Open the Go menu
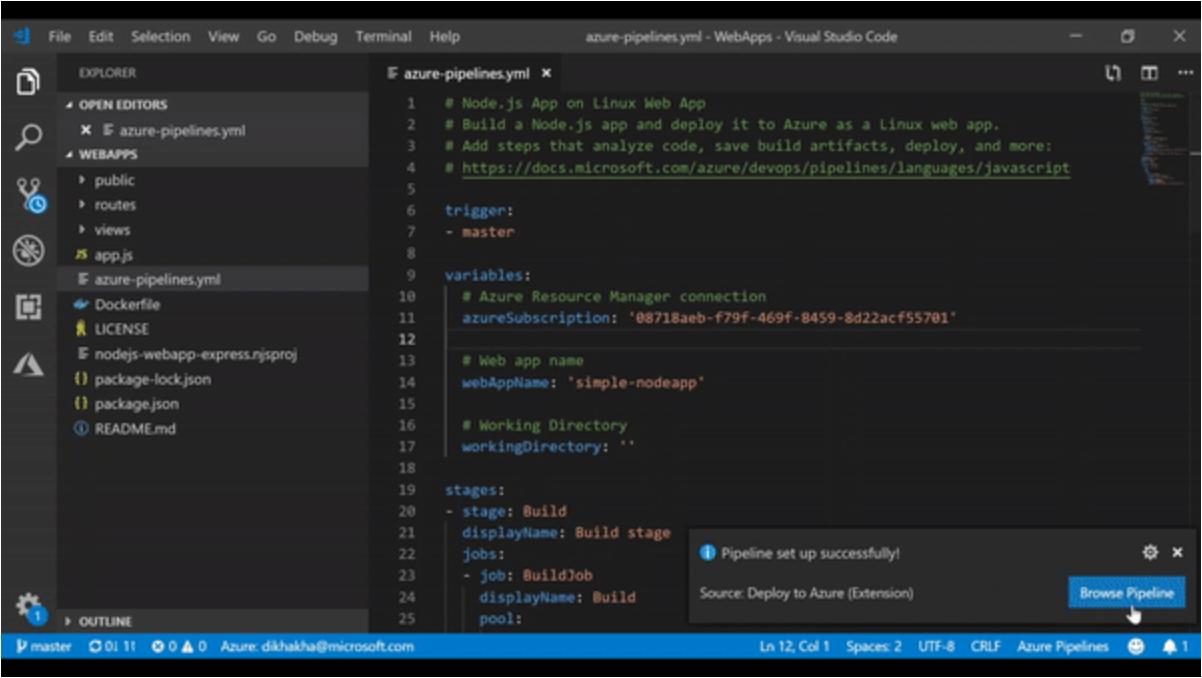The image size is (1202, 678). coord(266,37)
